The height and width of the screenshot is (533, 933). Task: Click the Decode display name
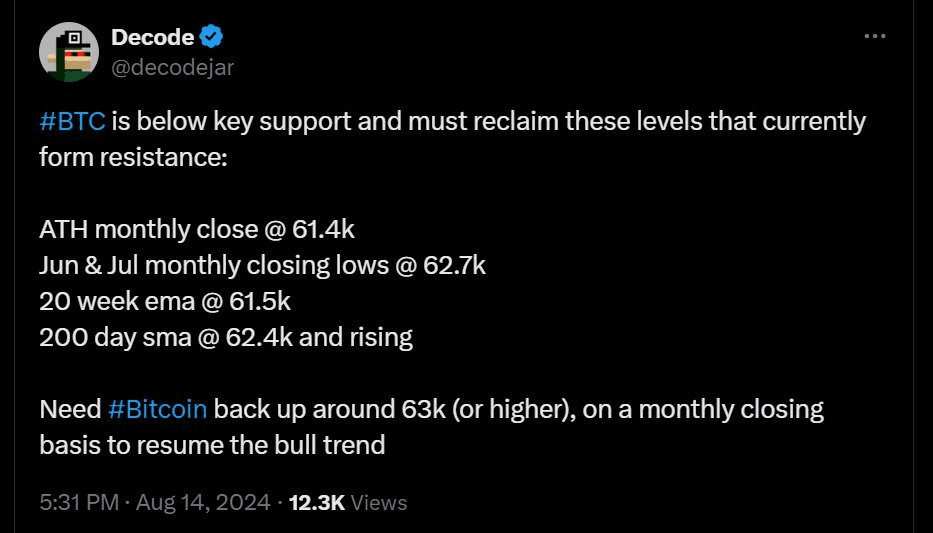pyautogui.click(x=152, y=37)
